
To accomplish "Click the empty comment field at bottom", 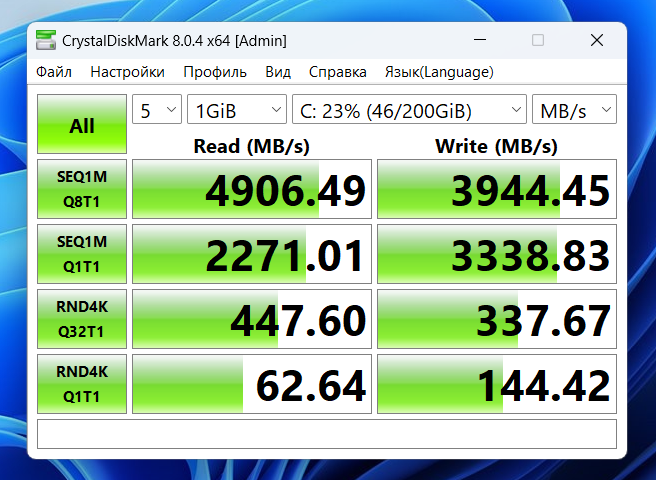I will point(327,434).
